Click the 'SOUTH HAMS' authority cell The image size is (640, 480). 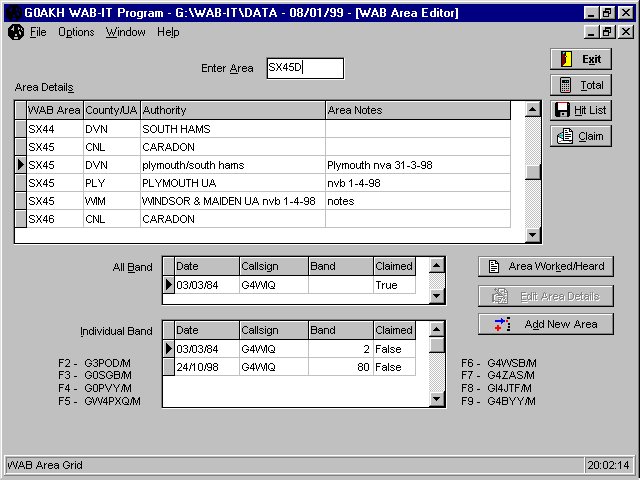coord(233,129)
